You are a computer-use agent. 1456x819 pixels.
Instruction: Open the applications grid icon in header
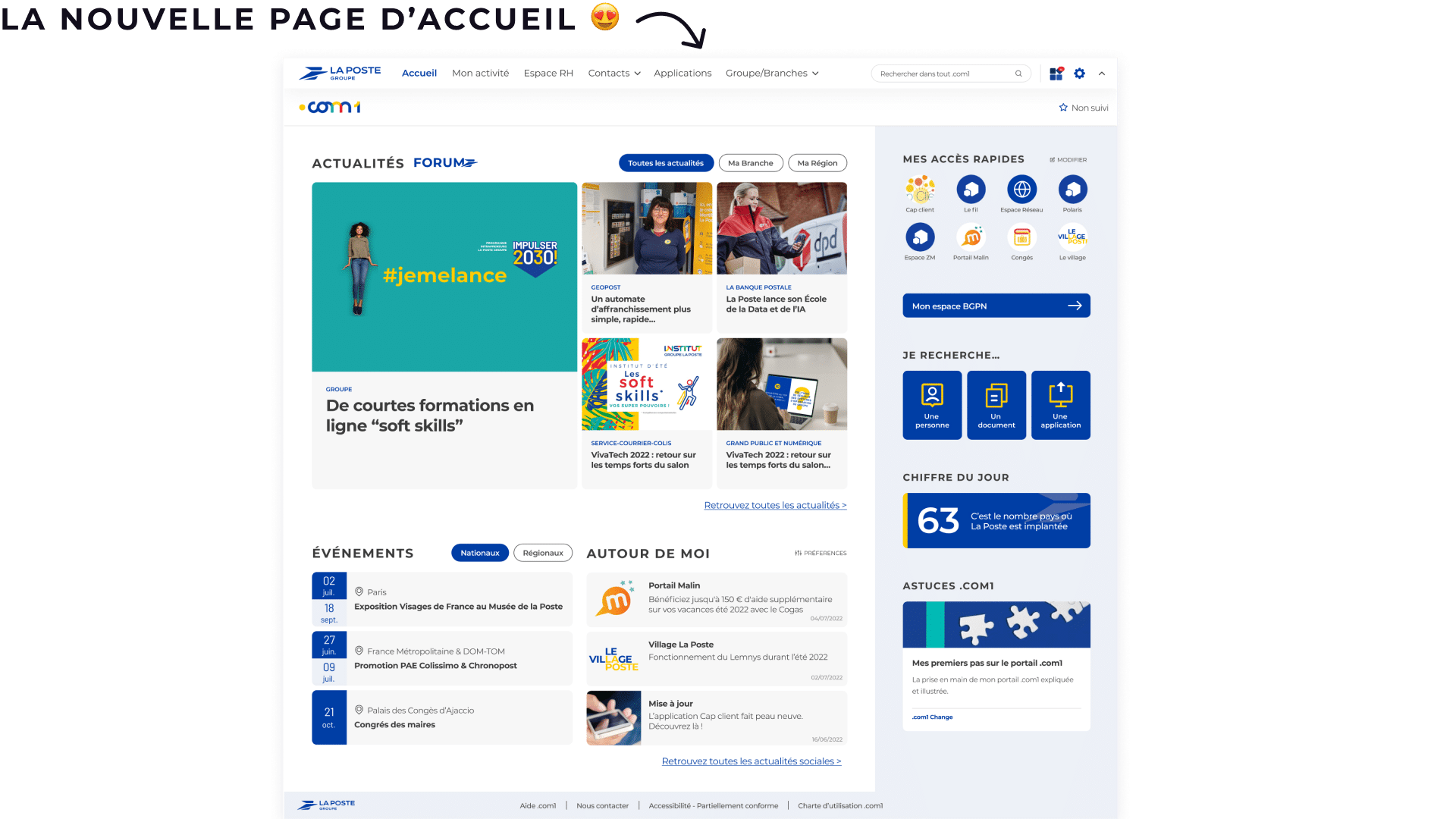[1056, 74]
